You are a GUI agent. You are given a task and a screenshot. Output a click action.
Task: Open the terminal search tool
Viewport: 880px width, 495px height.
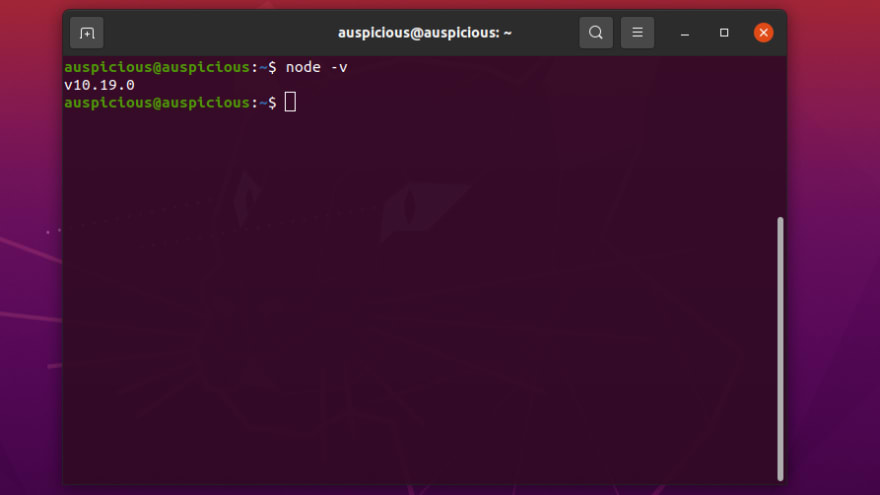[595, 33]
